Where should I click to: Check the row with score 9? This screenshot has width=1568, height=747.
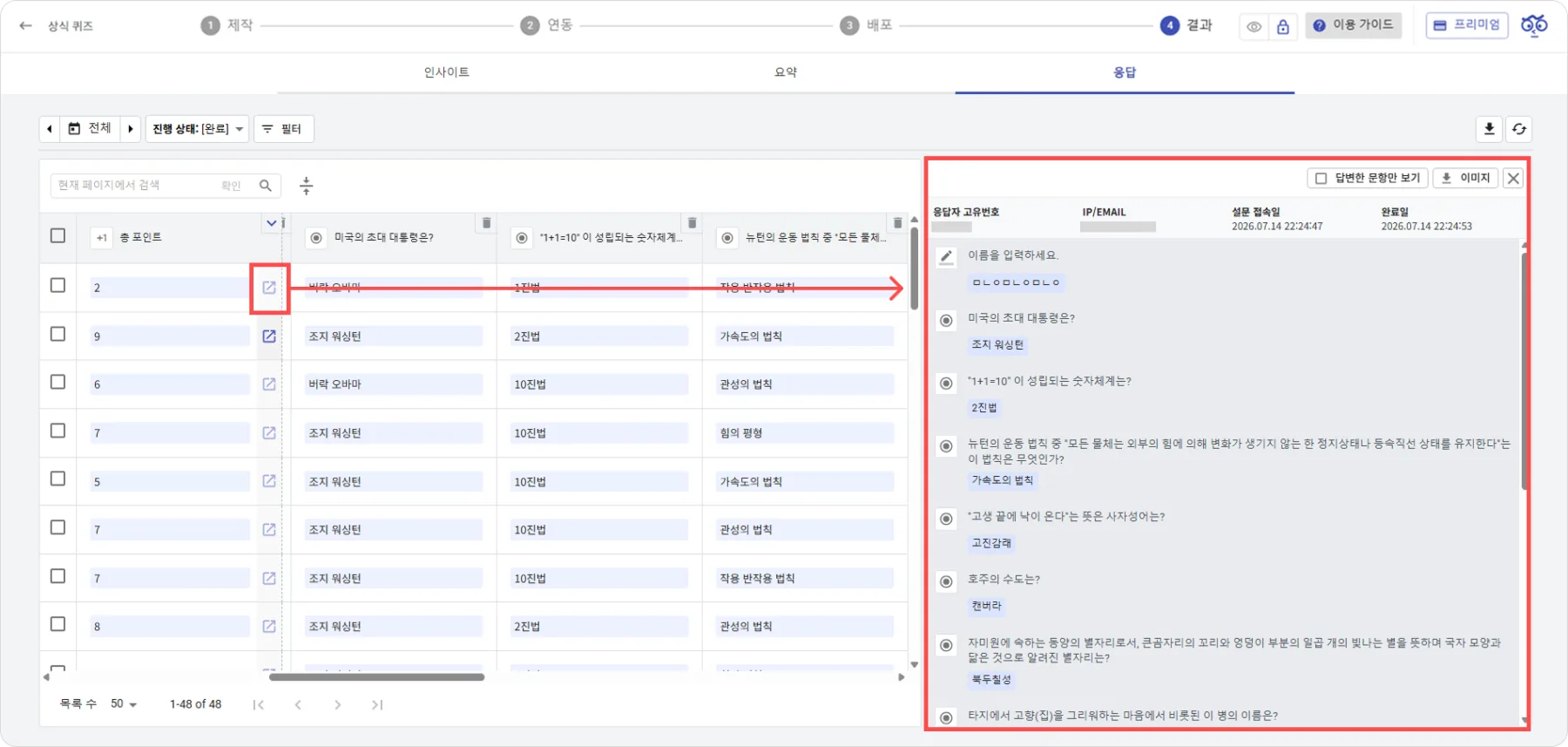(57, 334)
